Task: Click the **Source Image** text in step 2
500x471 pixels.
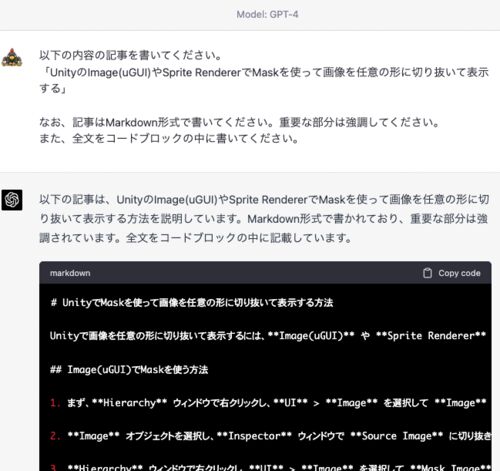Action: pos(397,436)
